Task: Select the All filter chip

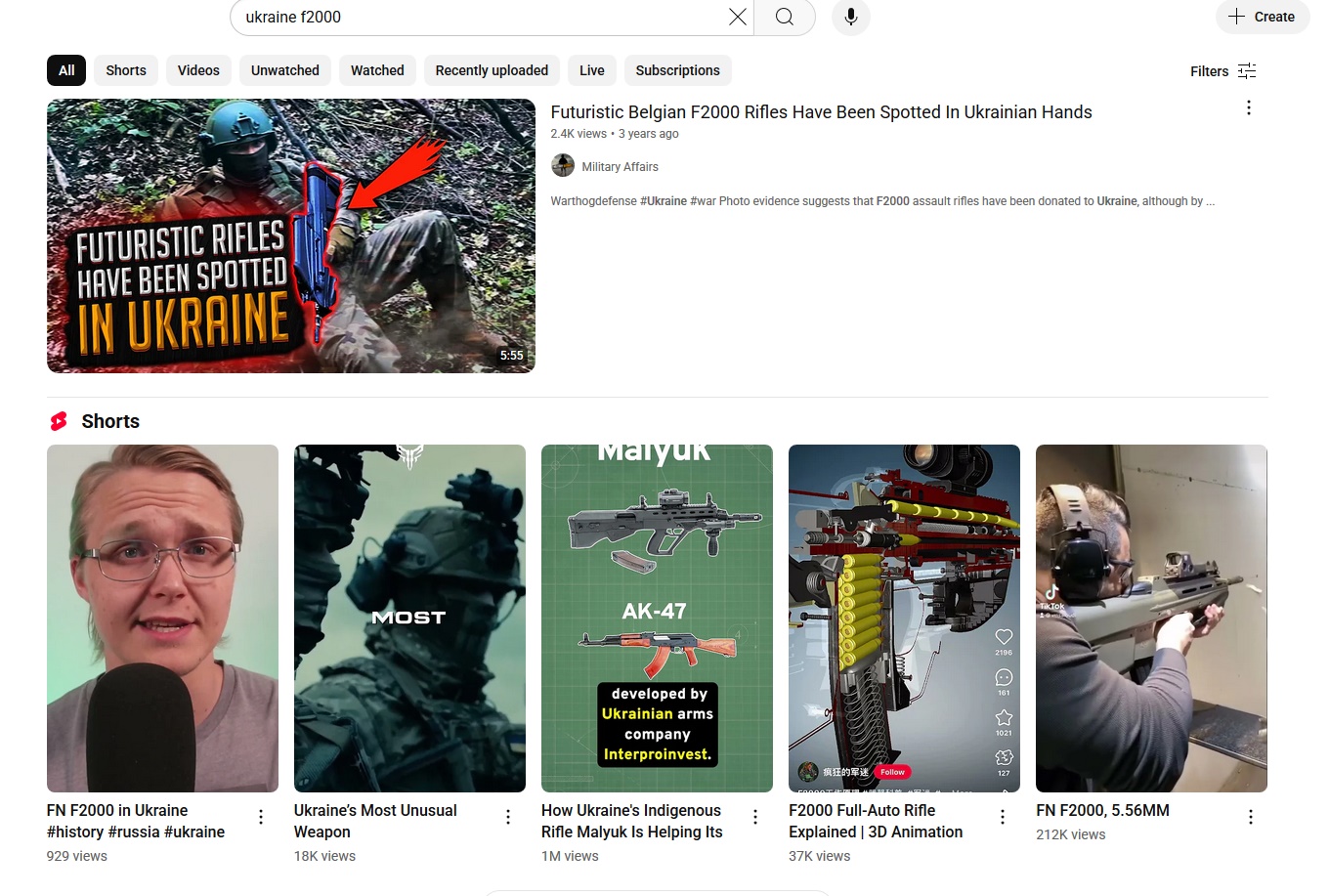Action: coord(66,70)
